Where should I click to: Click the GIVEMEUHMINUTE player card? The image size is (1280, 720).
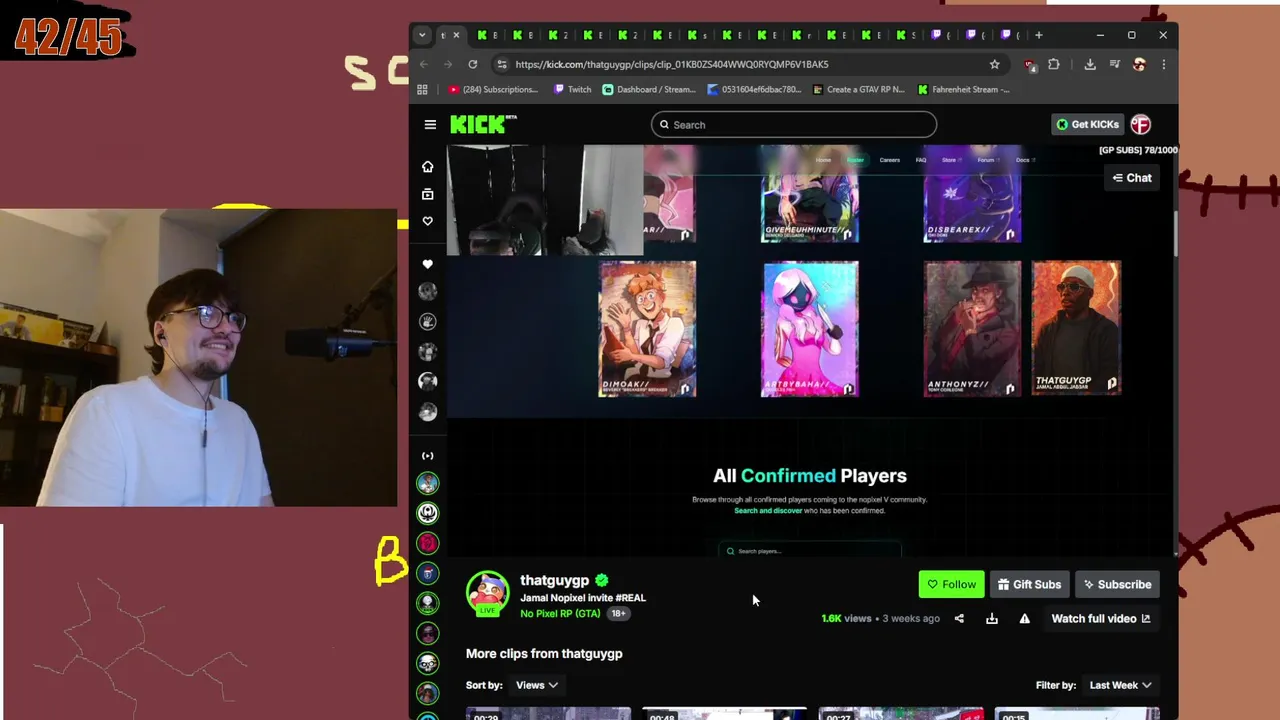pyautogui.click(x=810, y=194)
